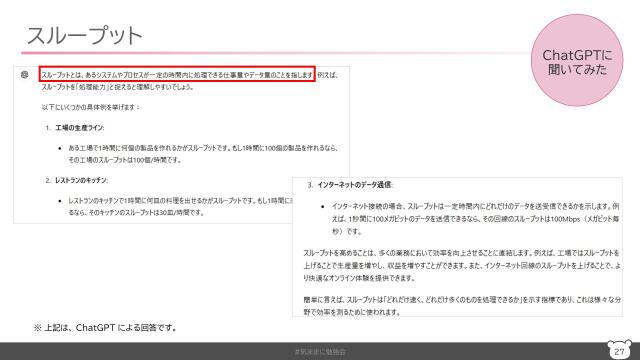640x360 pixels.
Task: Click the bear mascot page number icon
Action: click(619, 350)
